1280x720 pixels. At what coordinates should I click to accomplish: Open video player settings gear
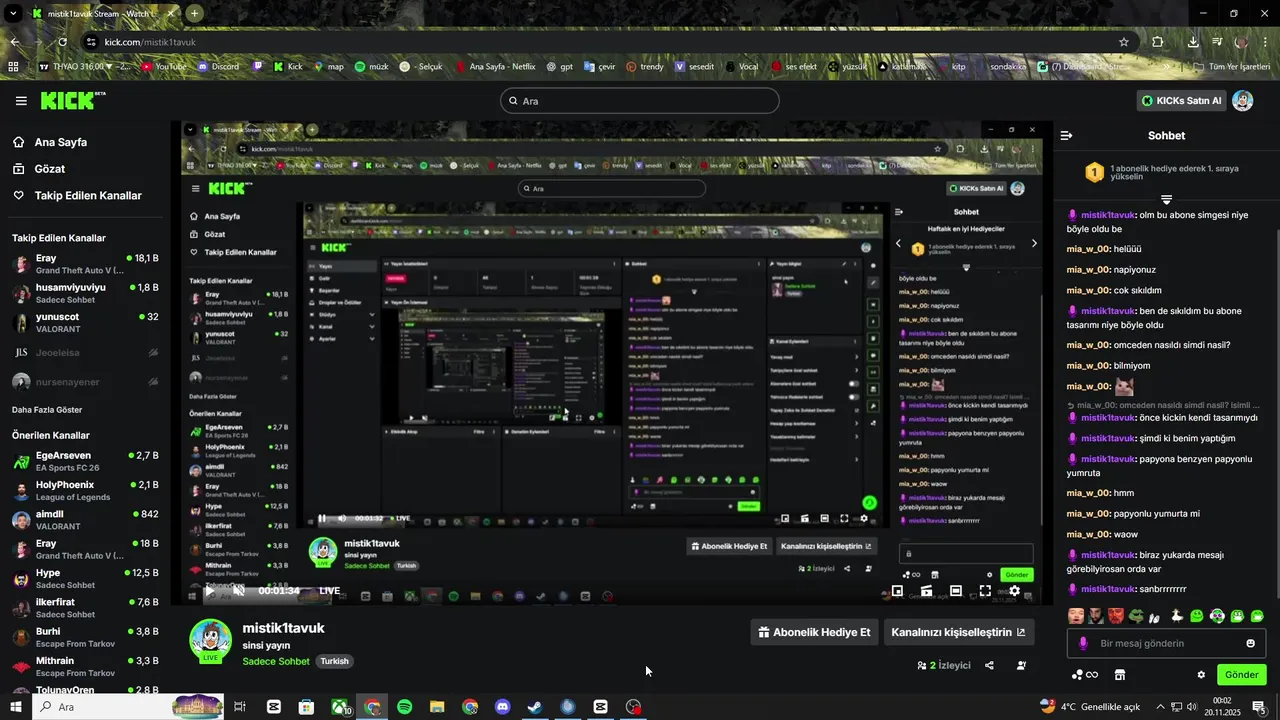tap(1015, 591)
